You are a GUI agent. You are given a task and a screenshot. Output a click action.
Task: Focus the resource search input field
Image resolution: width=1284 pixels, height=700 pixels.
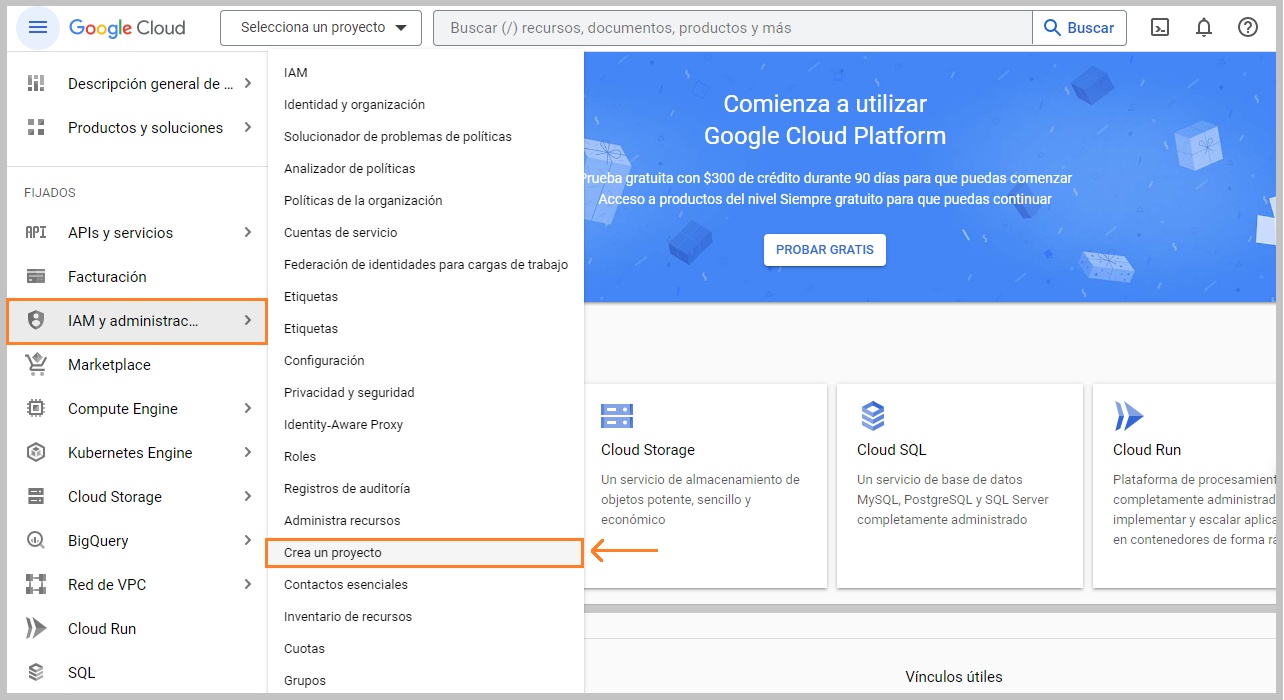click(733, 28)
